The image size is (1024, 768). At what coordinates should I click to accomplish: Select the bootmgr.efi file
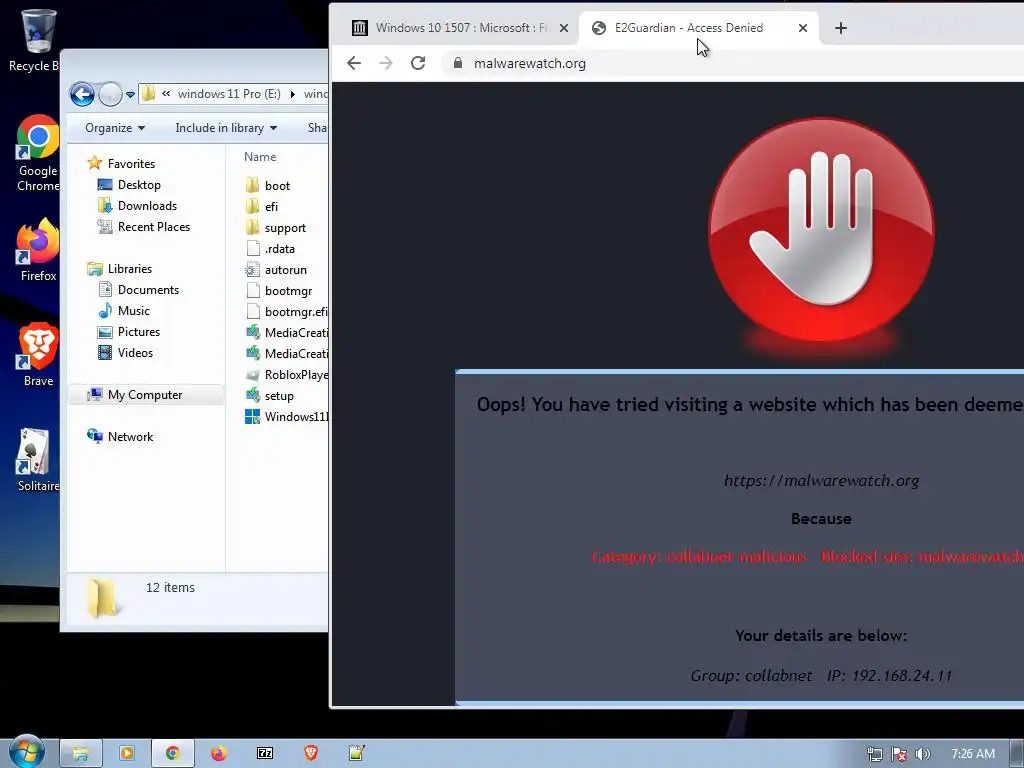pos(287,312)
